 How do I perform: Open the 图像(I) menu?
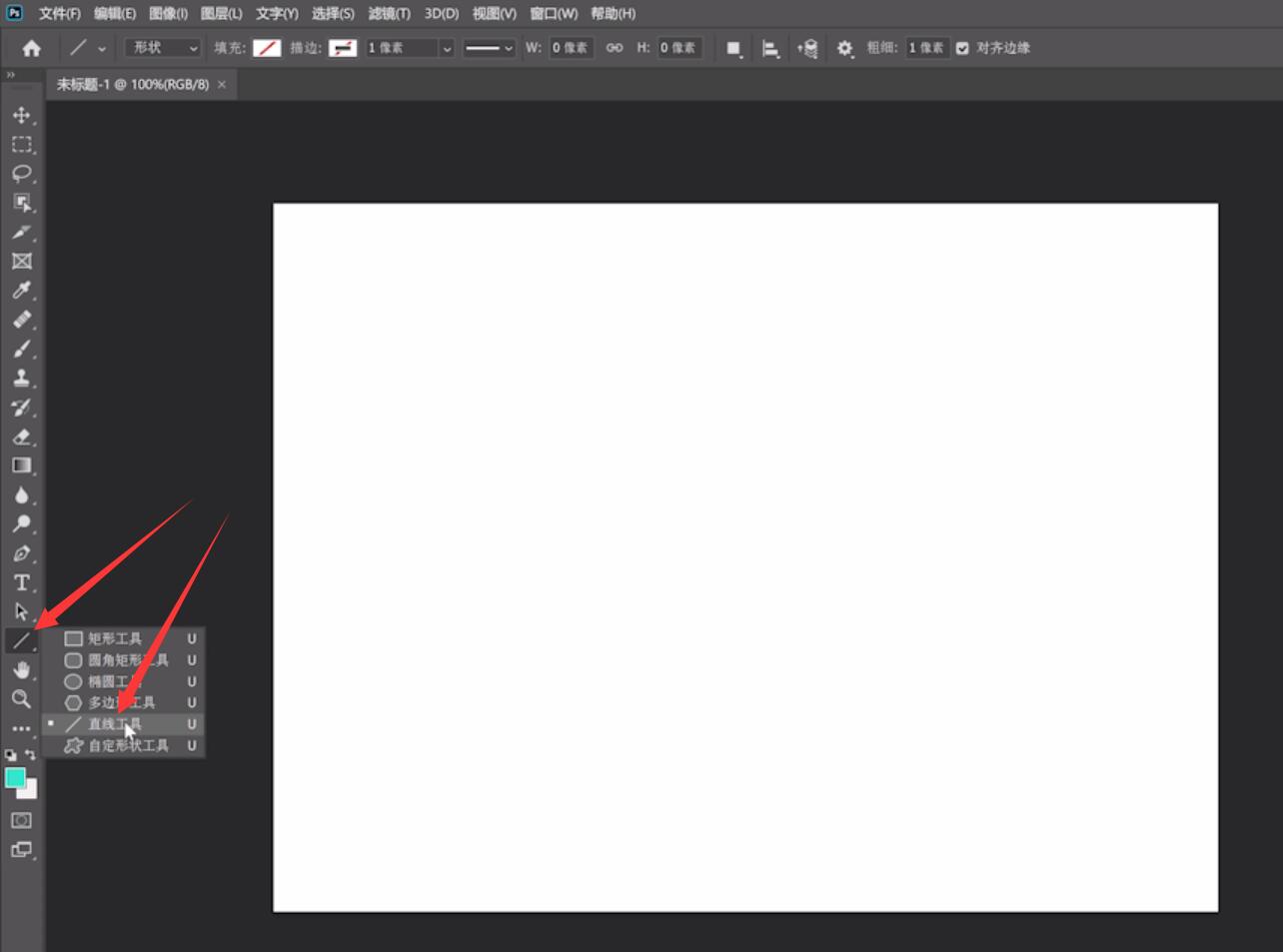click(x=168, y=13)
